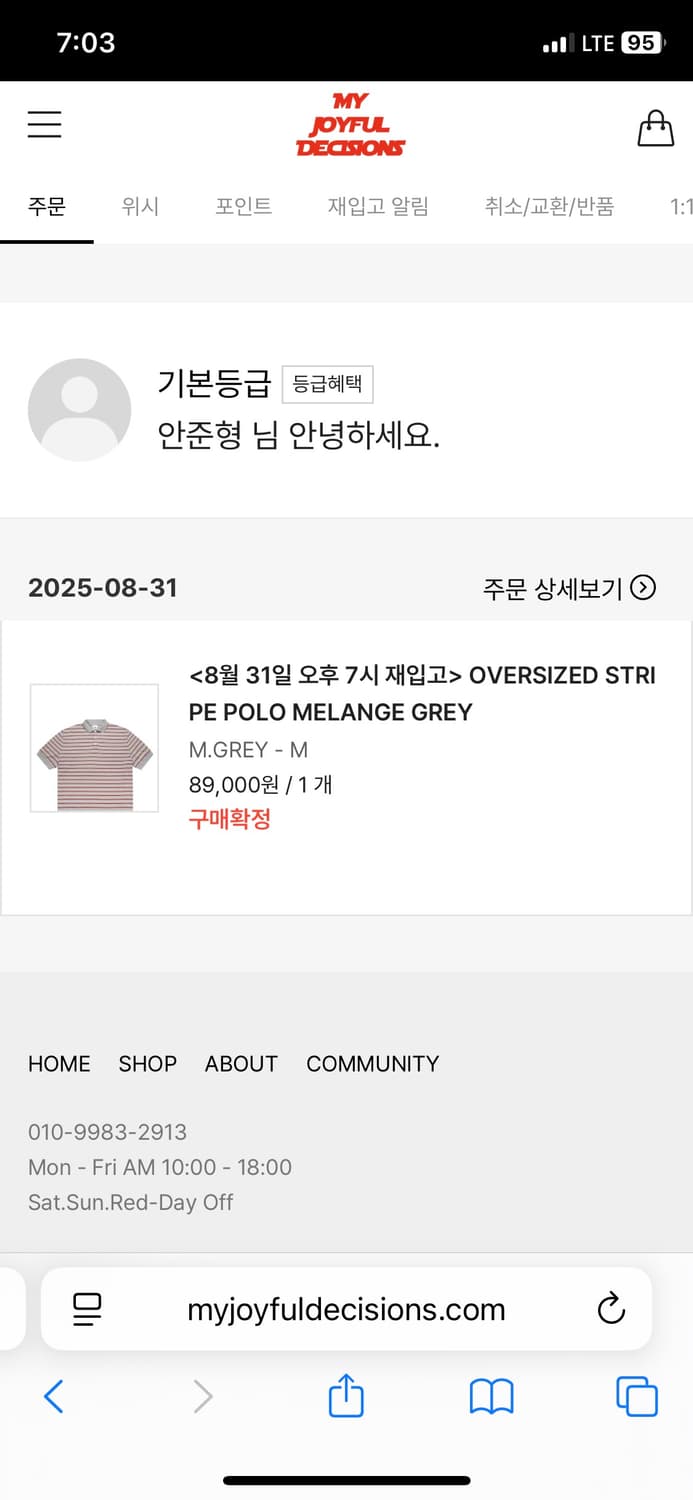Image resolution: width=693 pixels, height=1500 pixels.
Task: Open the SHOP footer link
Action: click(x=147, y=1064)
